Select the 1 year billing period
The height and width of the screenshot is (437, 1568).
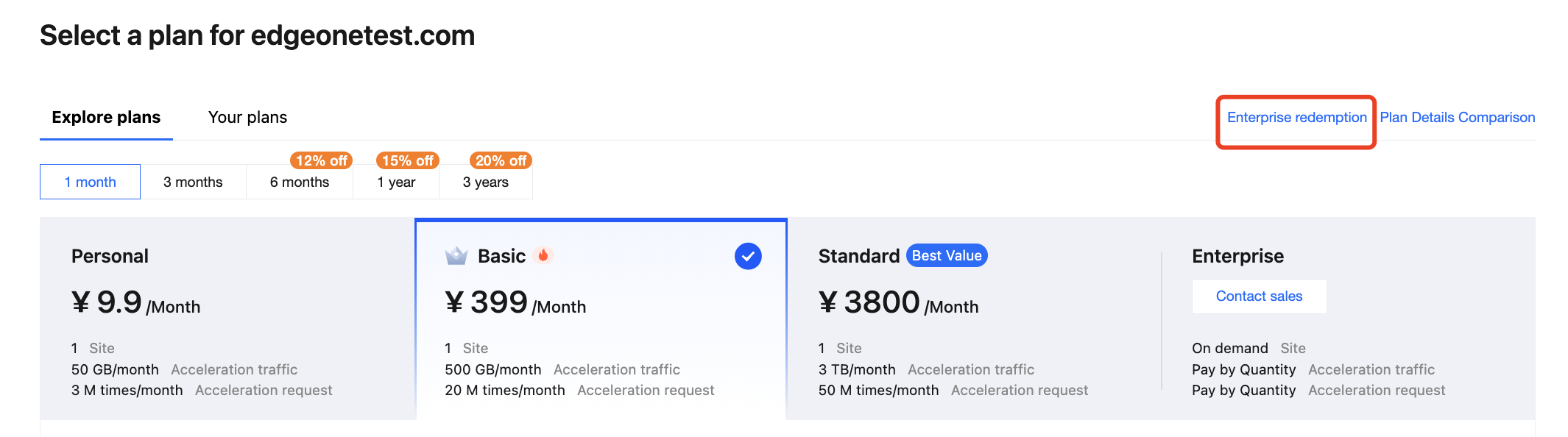pos(396,182)
